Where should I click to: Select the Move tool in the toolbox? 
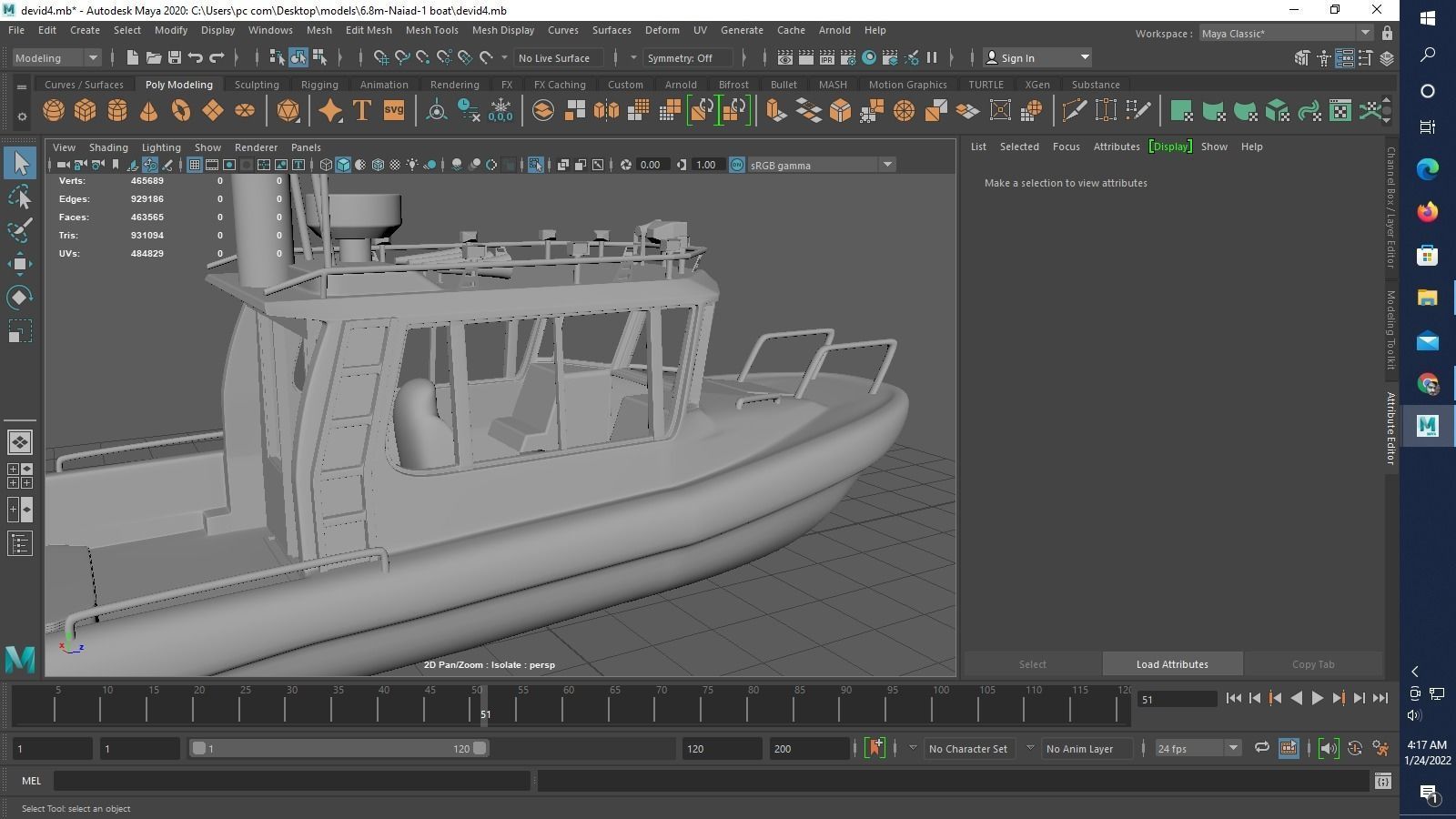click(x=20, y=264)
